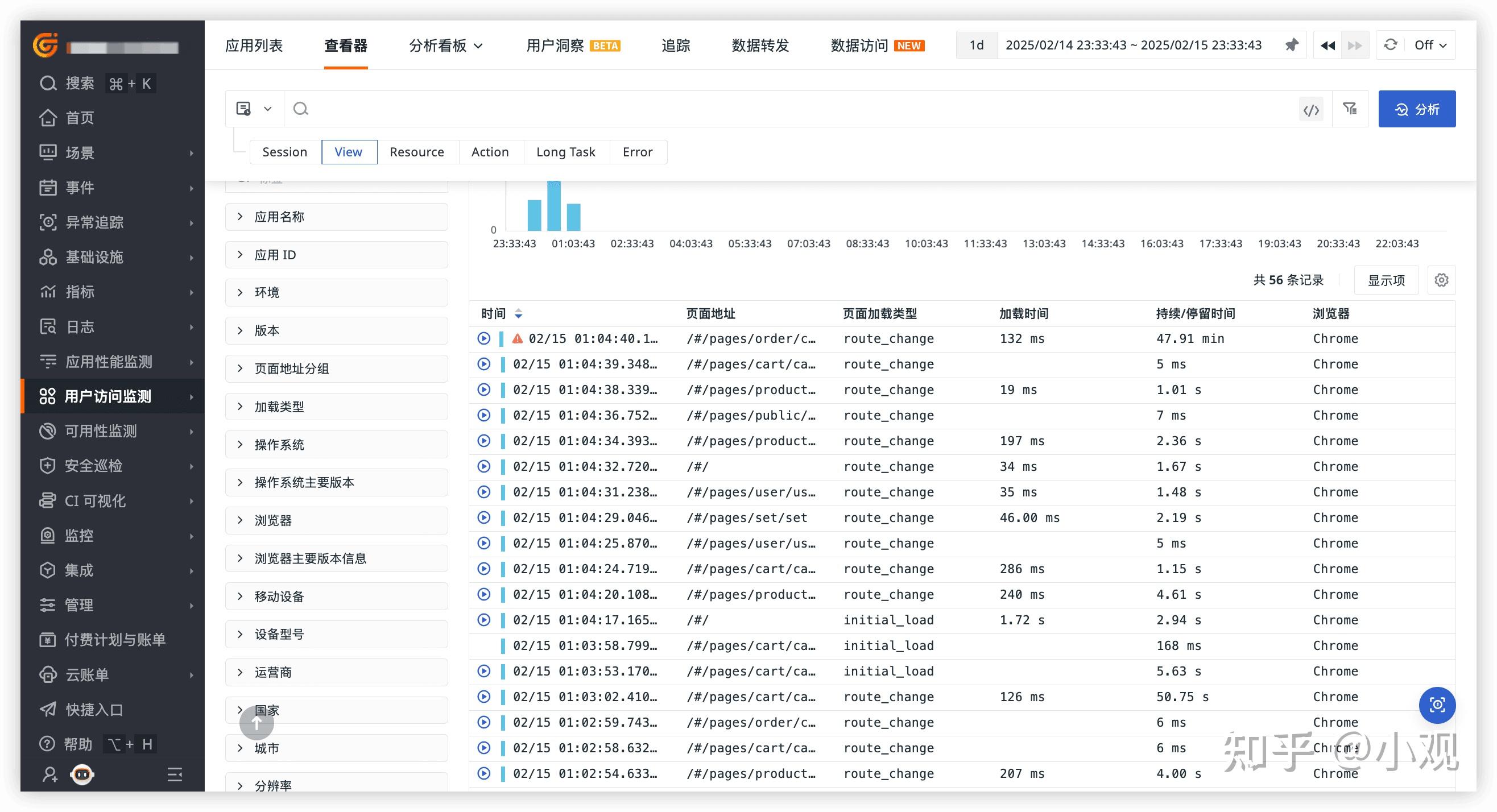Open the 指标 section in sidebar
Image resolution: width=1497 pixels, height=812 pixels.
coord(81,292)
